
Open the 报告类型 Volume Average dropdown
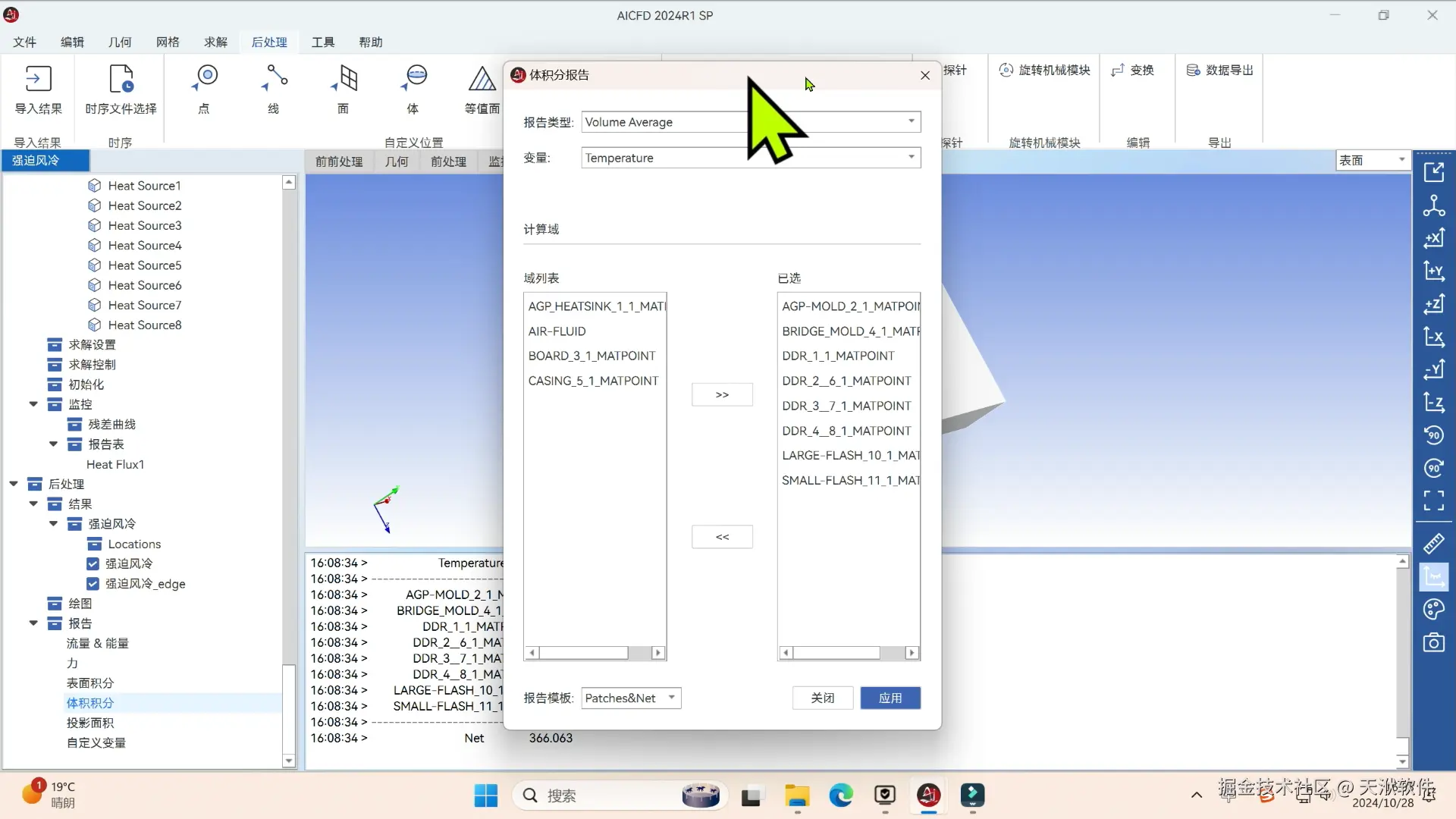click(911, 122)
